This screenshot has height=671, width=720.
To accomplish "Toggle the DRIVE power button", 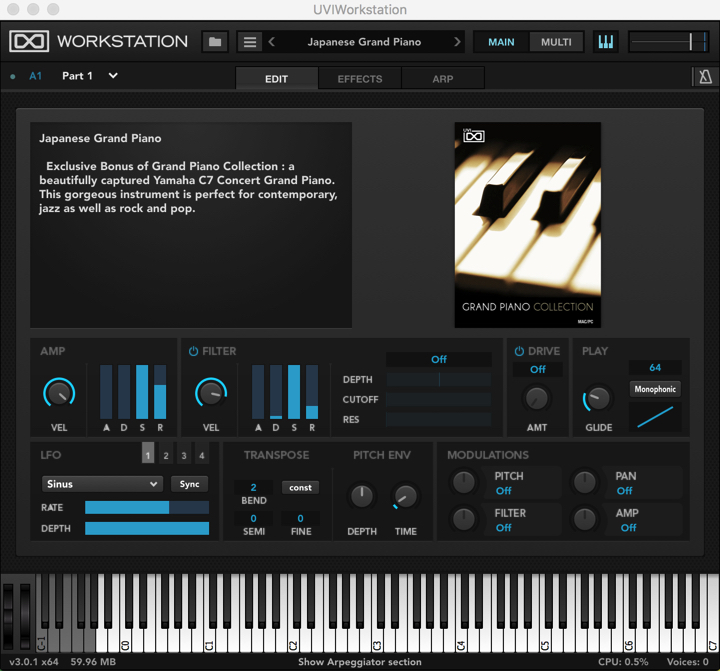I will (x=519, y=351).
